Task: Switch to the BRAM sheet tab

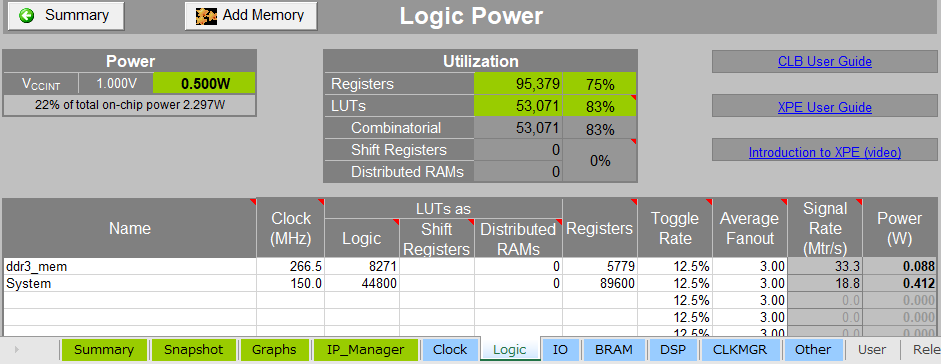Action: [613, 350]
